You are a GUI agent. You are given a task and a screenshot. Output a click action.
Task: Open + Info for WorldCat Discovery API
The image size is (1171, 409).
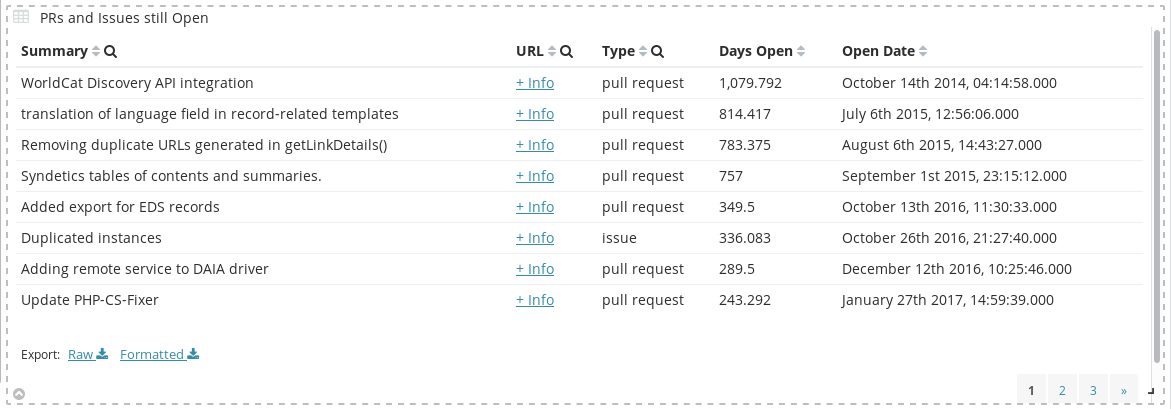click(535, 83)
